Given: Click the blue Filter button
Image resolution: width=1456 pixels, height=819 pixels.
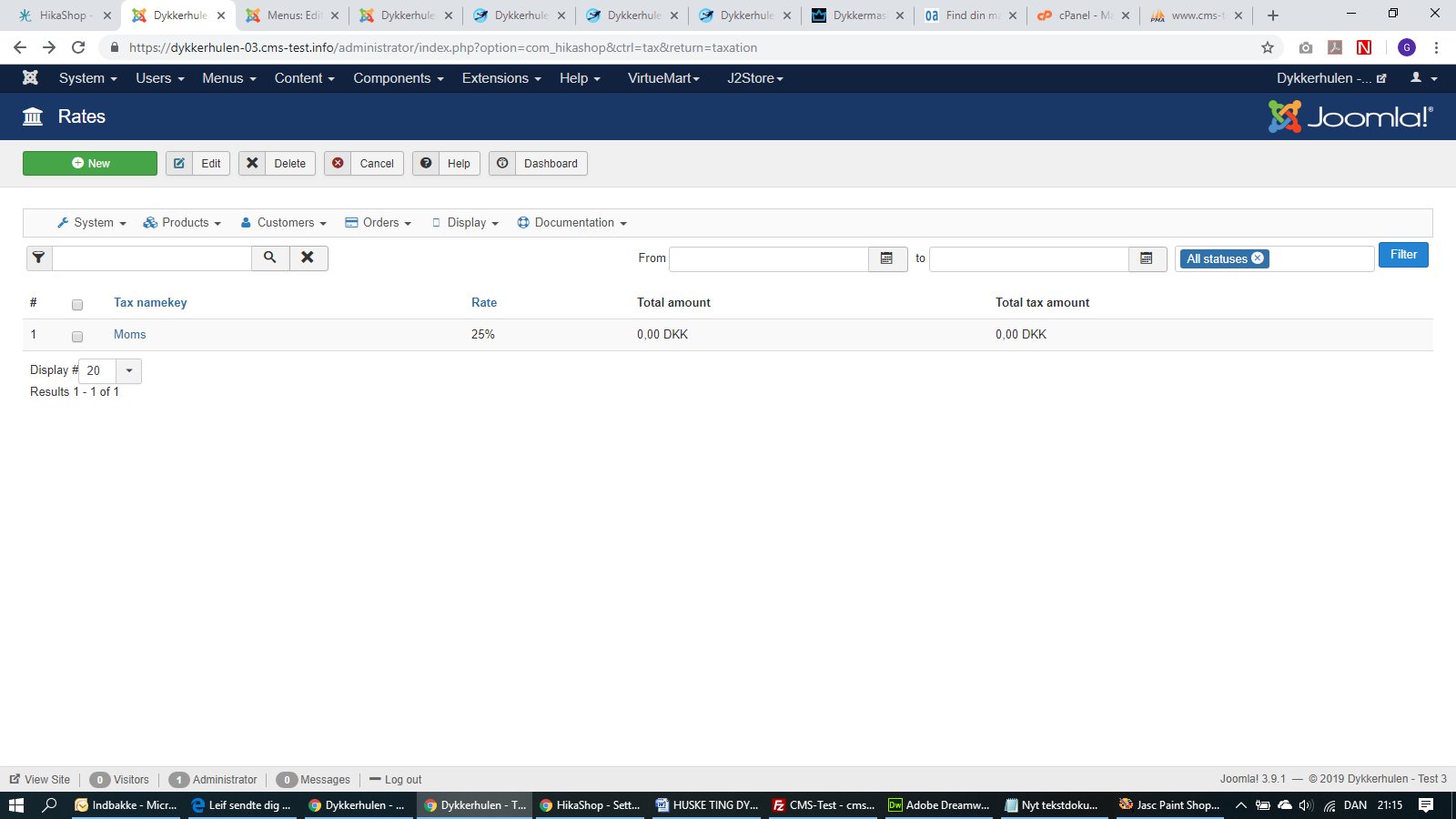Looking at the screenshot, I should coord(1403,255).
